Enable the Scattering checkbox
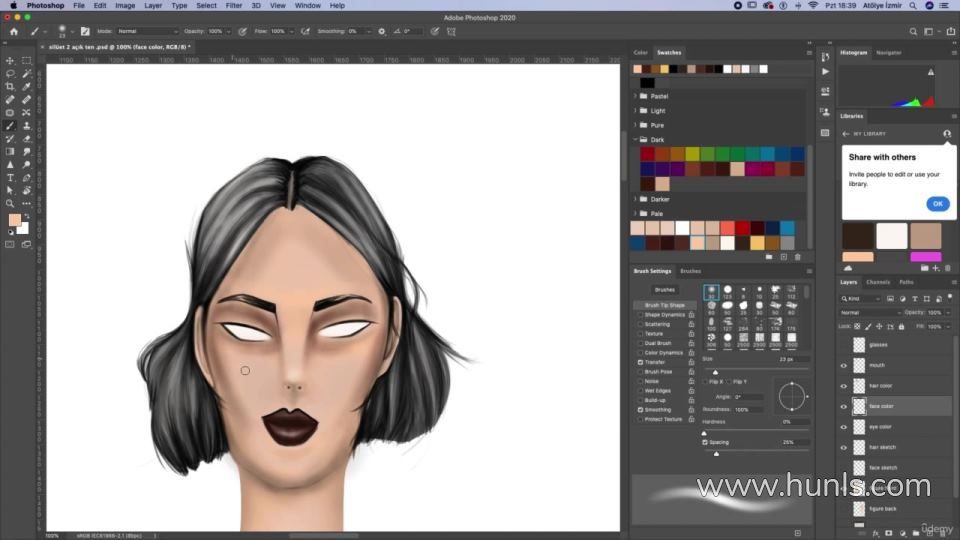960x540 pixels. (x=640, y=324)
